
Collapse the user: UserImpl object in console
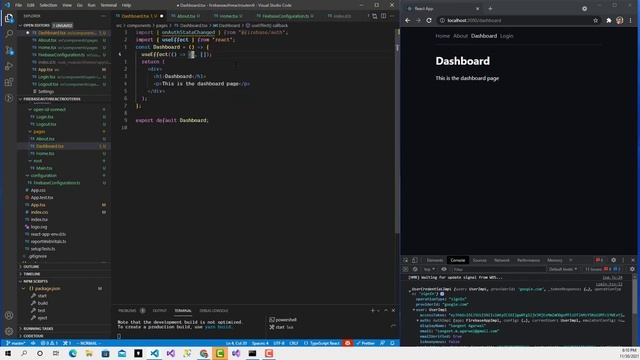414,310
